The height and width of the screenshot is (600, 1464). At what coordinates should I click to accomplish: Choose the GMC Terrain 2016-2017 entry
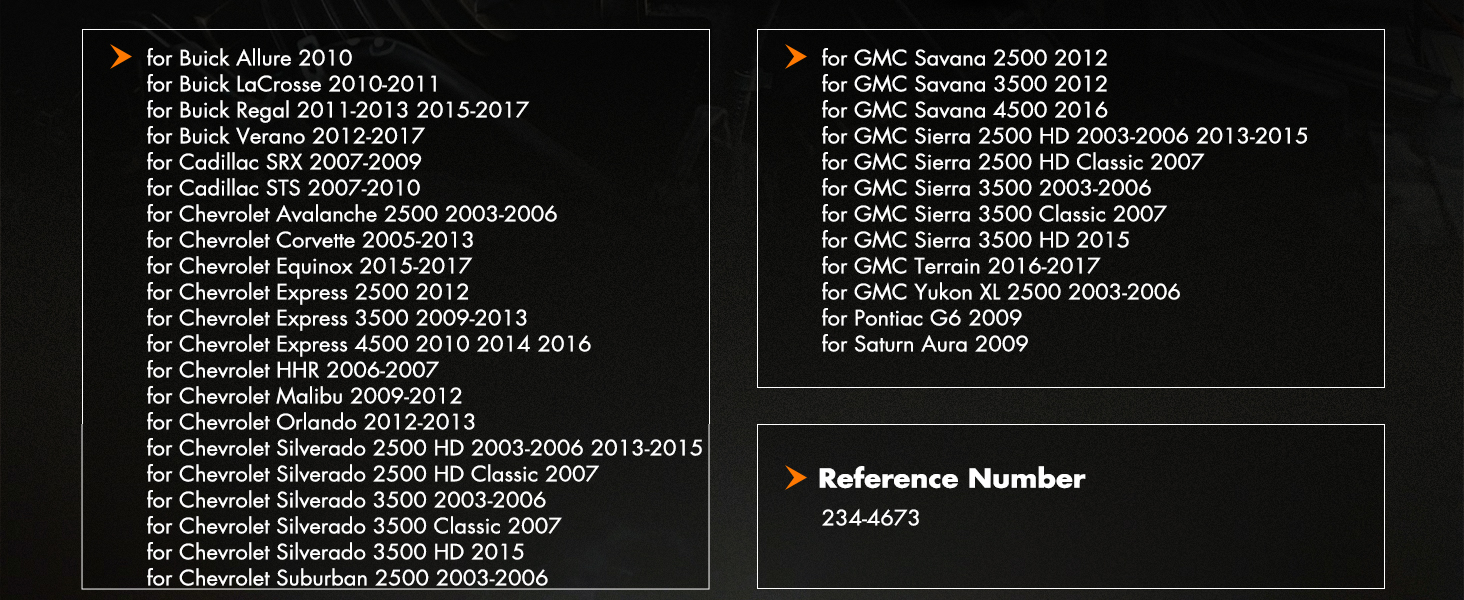click(960, 266)
